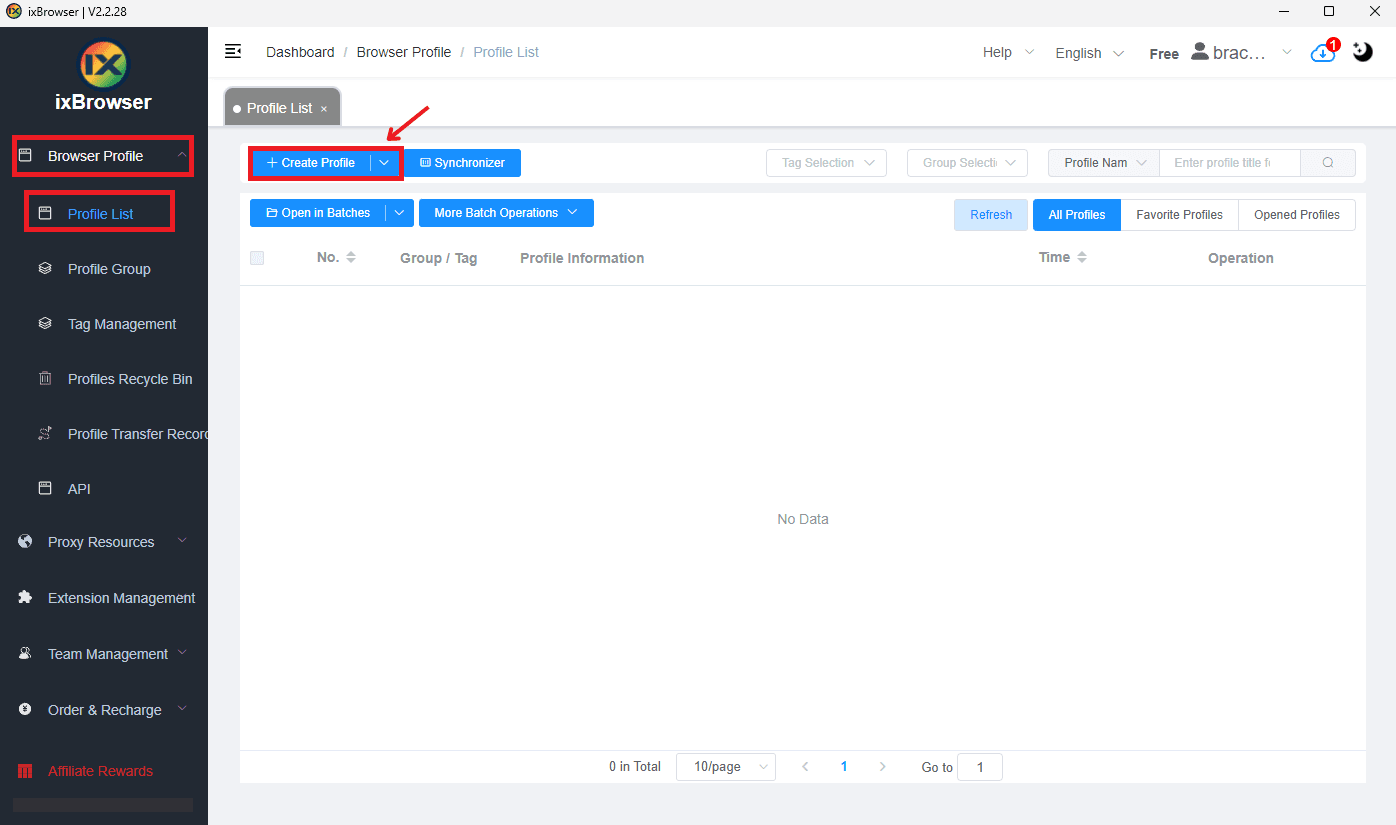This screenshot has height=825, width=1396.
Task: Switch to dark mode with the moon icon
Action: (1362, 51)
